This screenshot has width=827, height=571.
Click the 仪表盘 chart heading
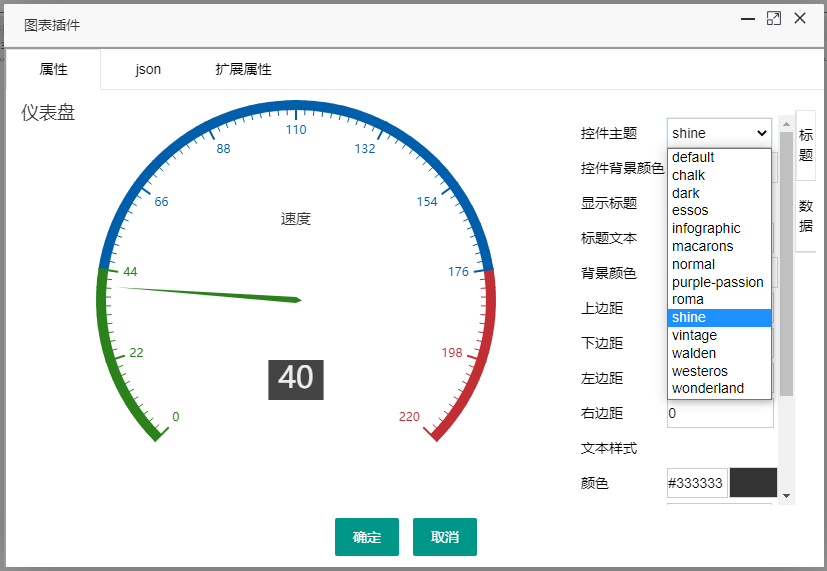(48, 113)
